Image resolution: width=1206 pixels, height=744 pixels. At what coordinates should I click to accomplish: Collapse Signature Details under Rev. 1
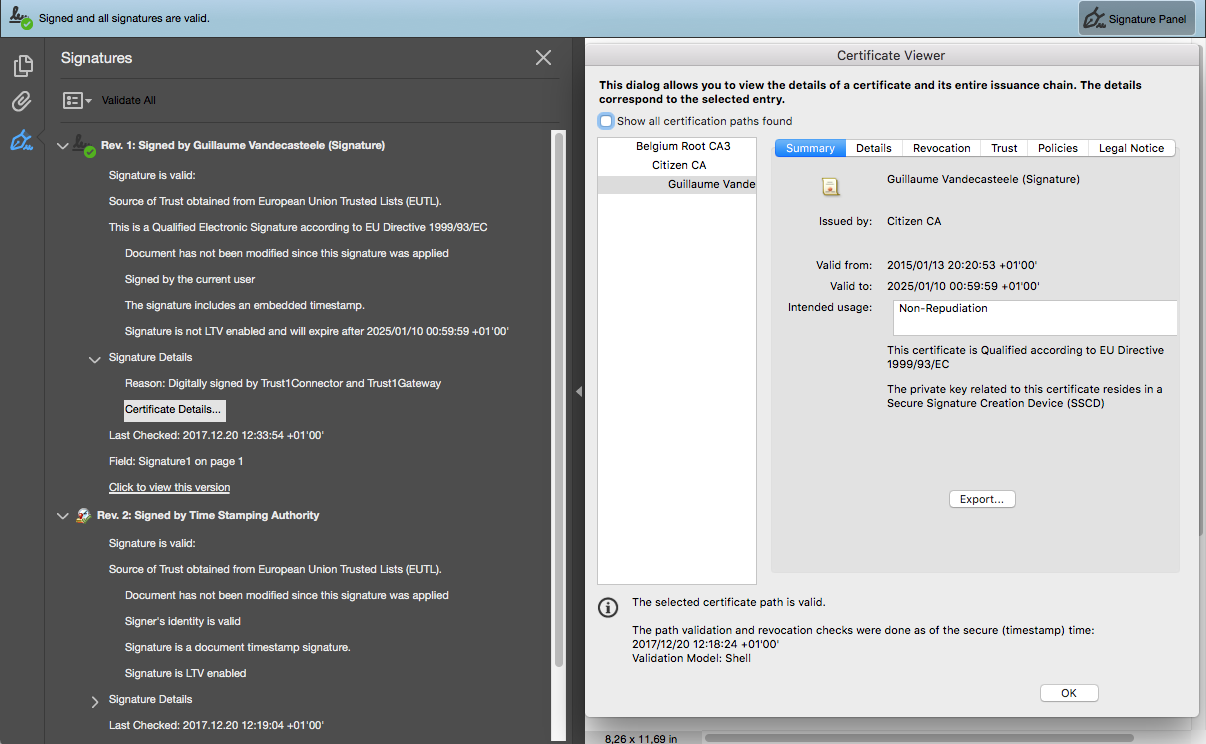tap(95, 358)
